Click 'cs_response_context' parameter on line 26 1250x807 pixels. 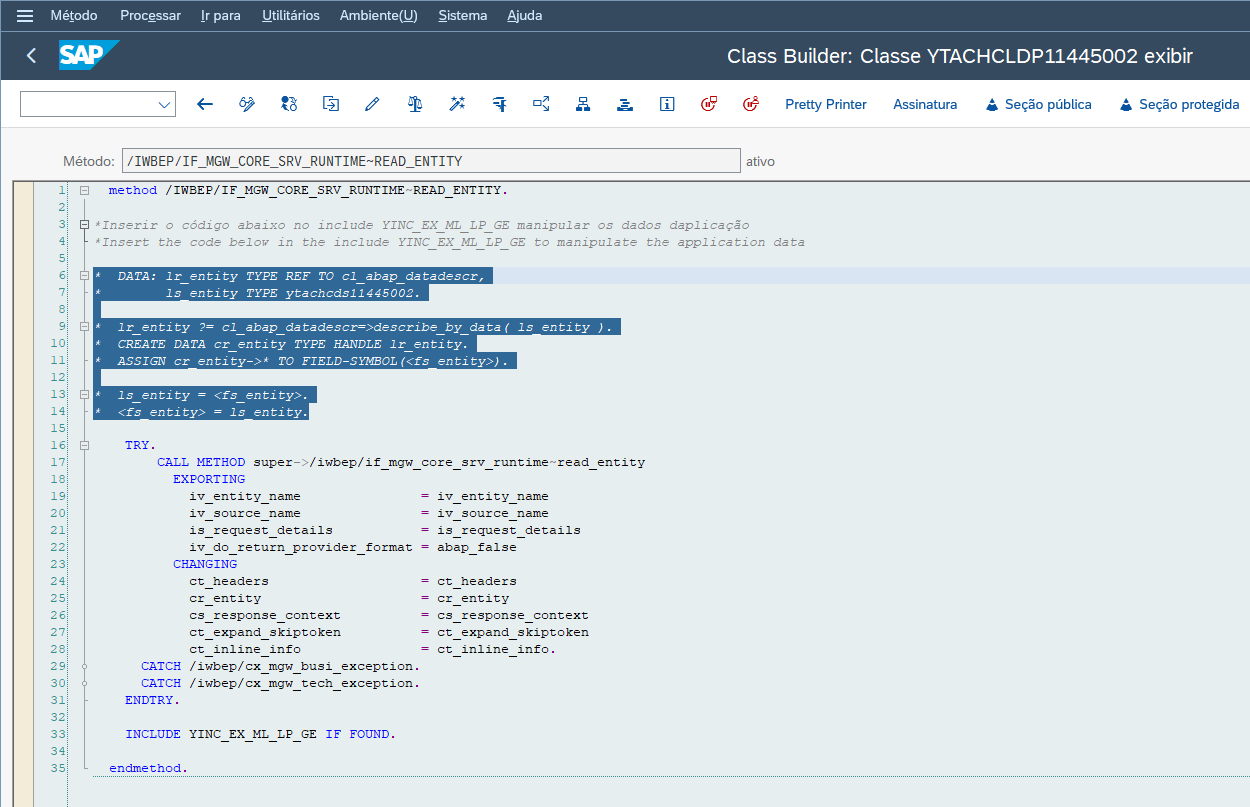click(x=265, y=615)
